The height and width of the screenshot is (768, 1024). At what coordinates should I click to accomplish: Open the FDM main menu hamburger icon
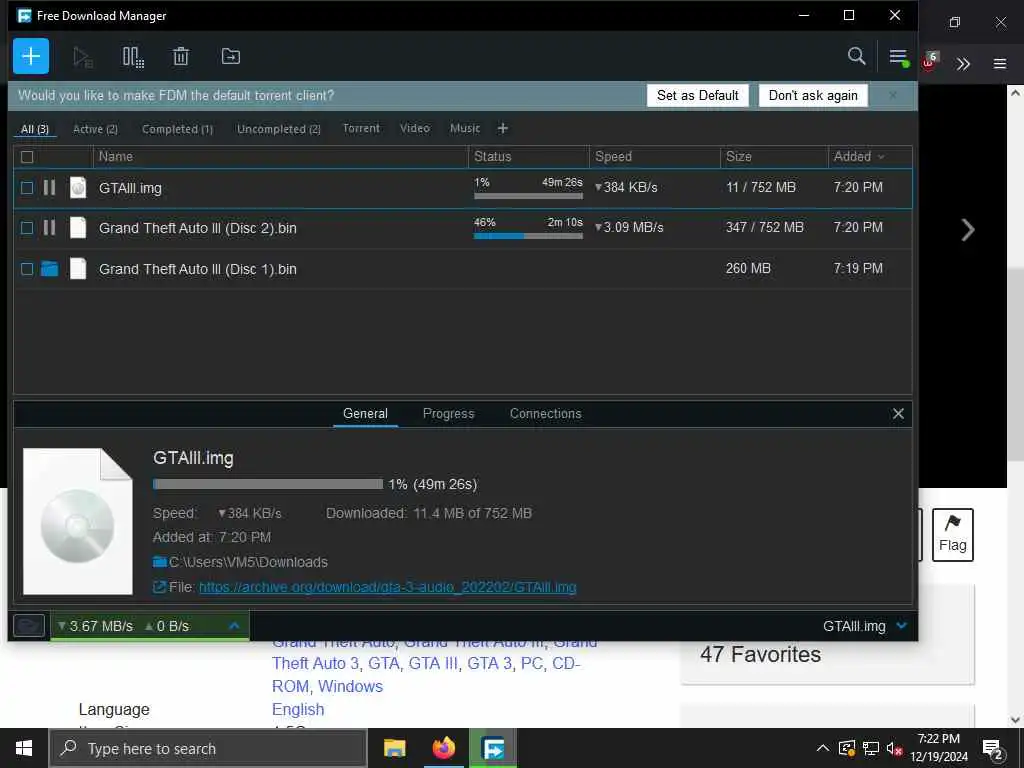click(899, 57)
